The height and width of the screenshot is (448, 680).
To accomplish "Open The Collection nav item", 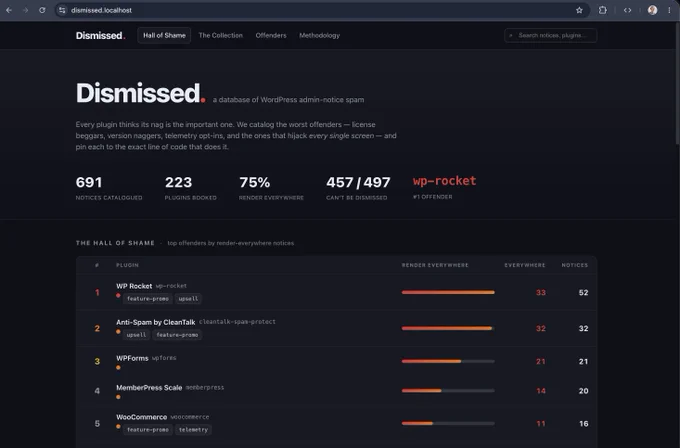I will click(220, 36).
